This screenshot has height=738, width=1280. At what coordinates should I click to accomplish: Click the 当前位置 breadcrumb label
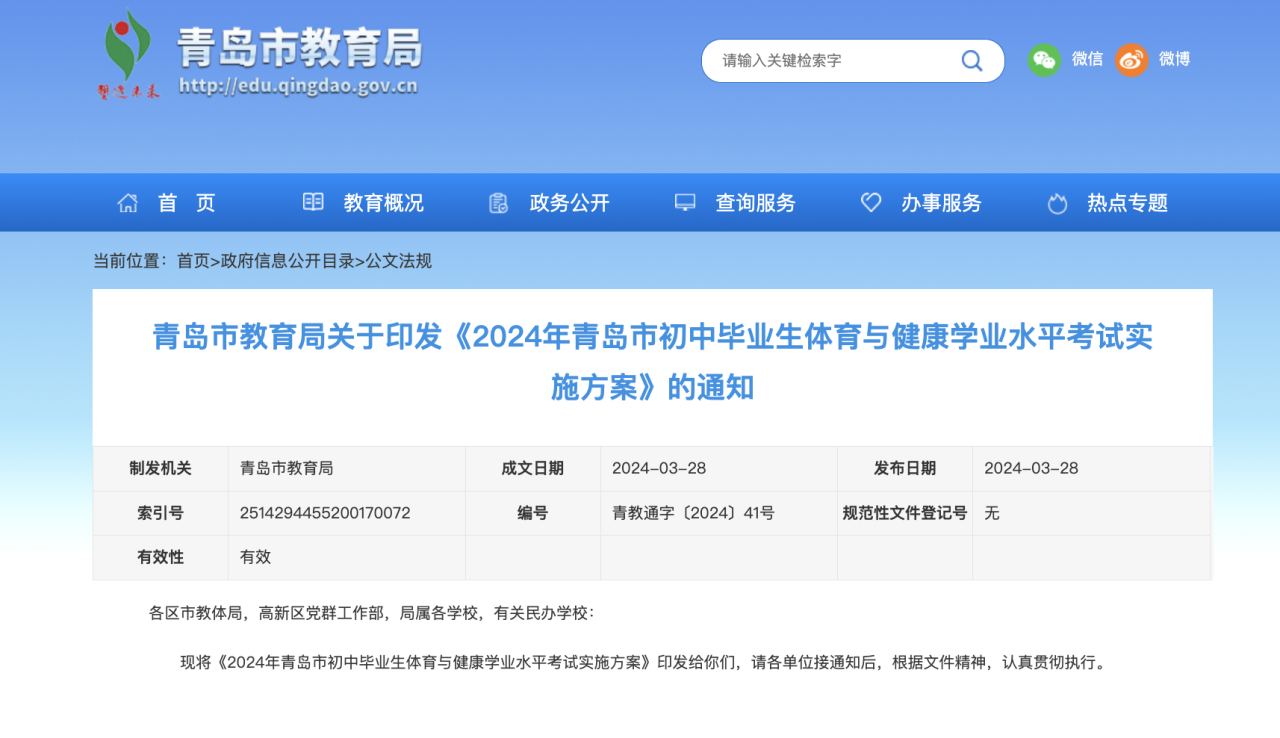click(x=130, y=261)
